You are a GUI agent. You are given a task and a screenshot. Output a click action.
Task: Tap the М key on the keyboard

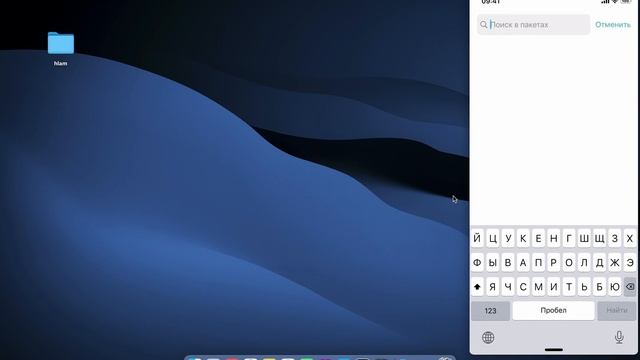pyautogui.click(x=538, y=287)
